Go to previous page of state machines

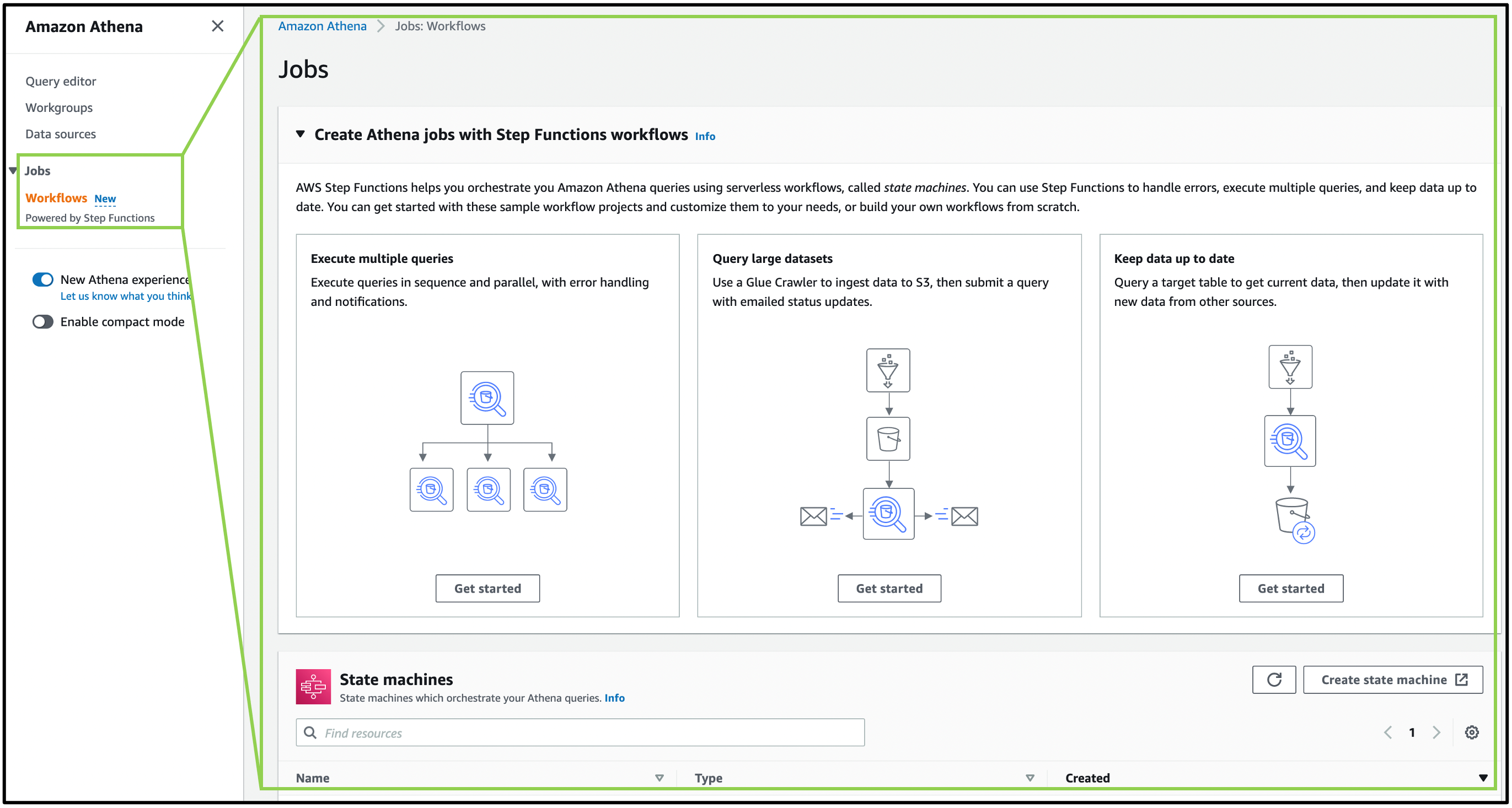[x=1387, y=732]
